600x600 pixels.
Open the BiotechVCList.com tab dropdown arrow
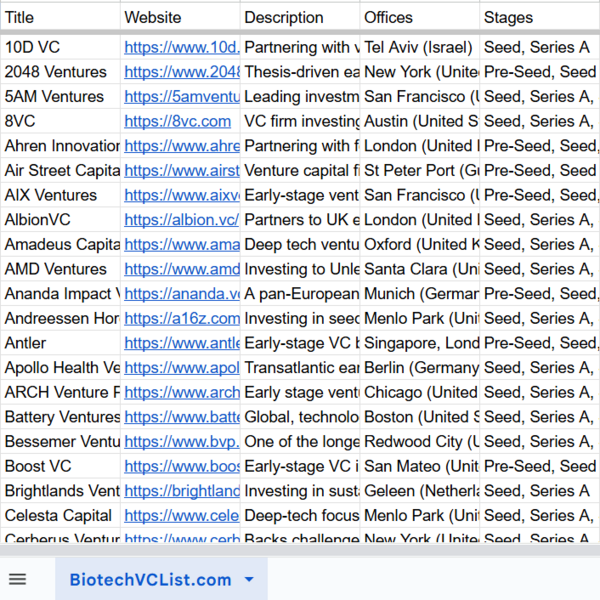coord(249,579)
